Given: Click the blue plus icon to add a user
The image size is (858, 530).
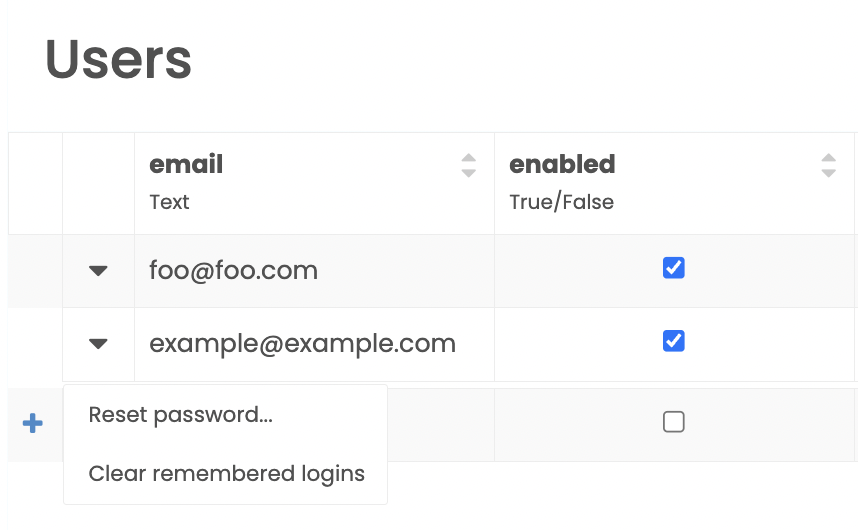Looking at the screenshot, I should tap(33, 423).
